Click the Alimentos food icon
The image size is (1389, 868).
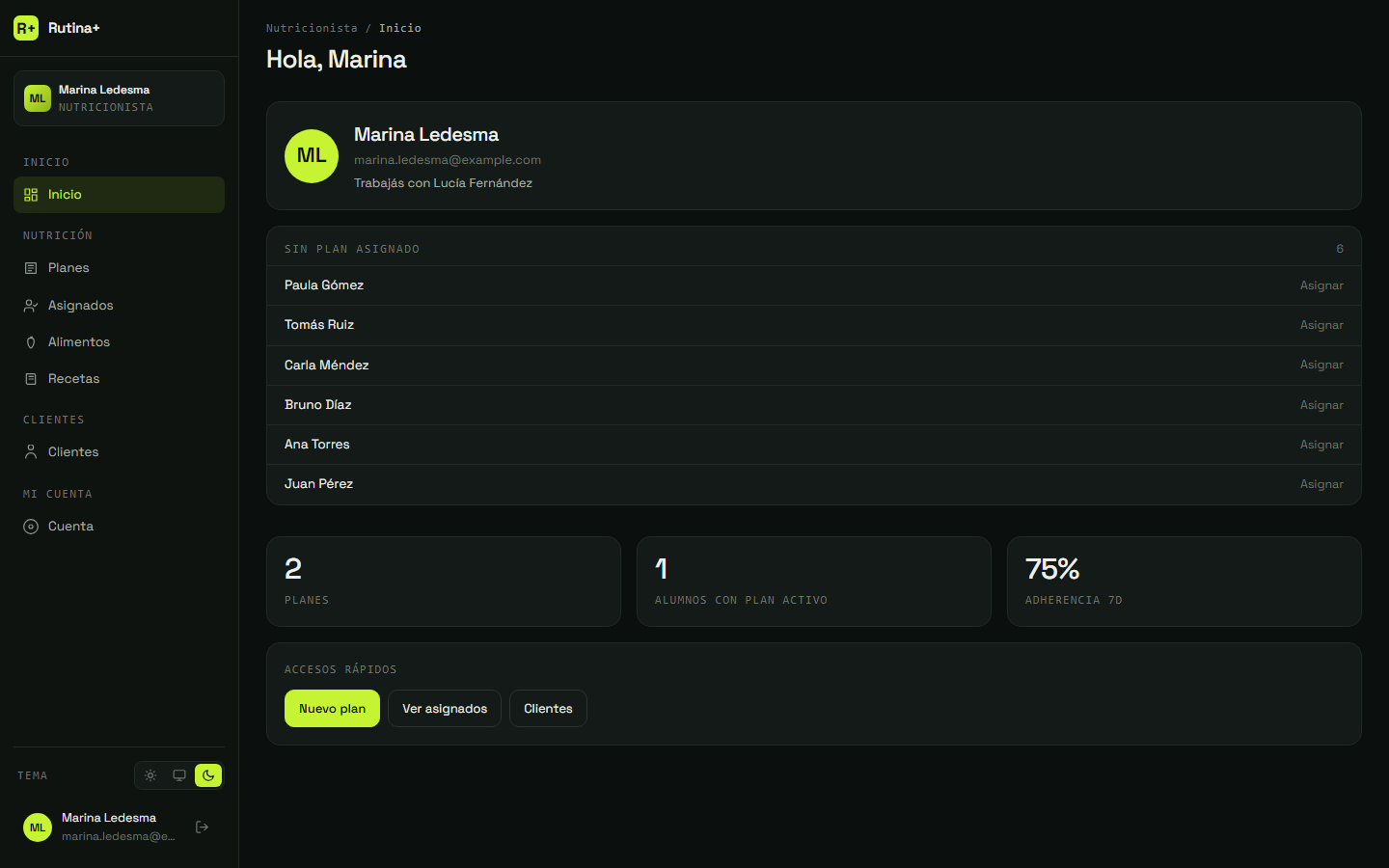click(31, 342)
